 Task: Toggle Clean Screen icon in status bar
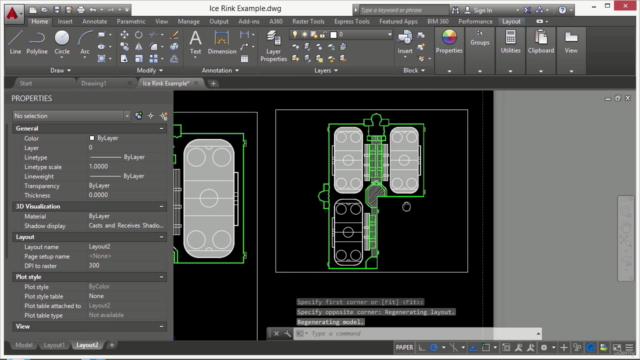pyautogui.click(x=617, y=347)
